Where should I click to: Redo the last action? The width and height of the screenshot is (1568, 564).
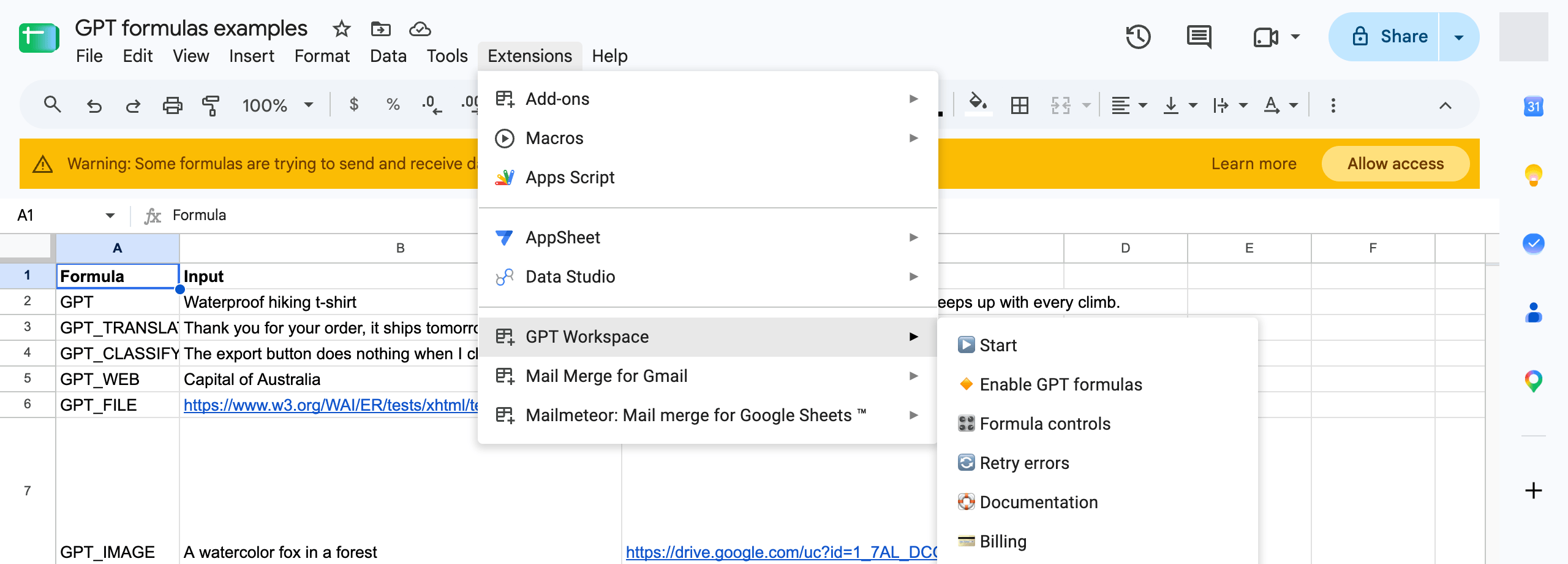coord(133,105)
